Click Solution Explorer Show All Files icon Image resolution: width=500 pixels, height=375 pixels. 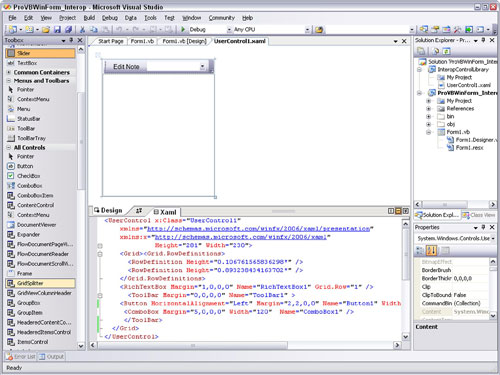tap(435, 51)
